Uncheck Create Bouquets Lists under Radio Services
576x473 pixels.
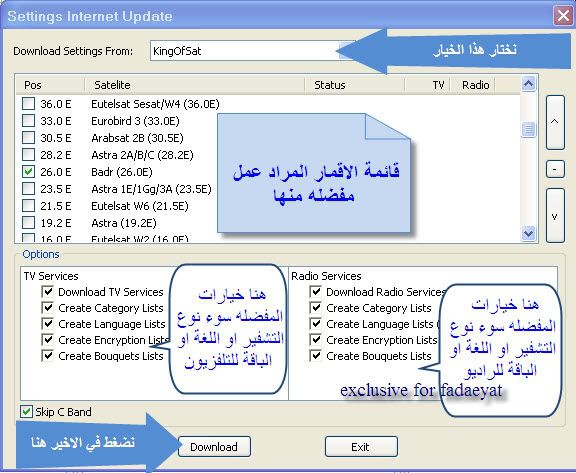point(316,356)
